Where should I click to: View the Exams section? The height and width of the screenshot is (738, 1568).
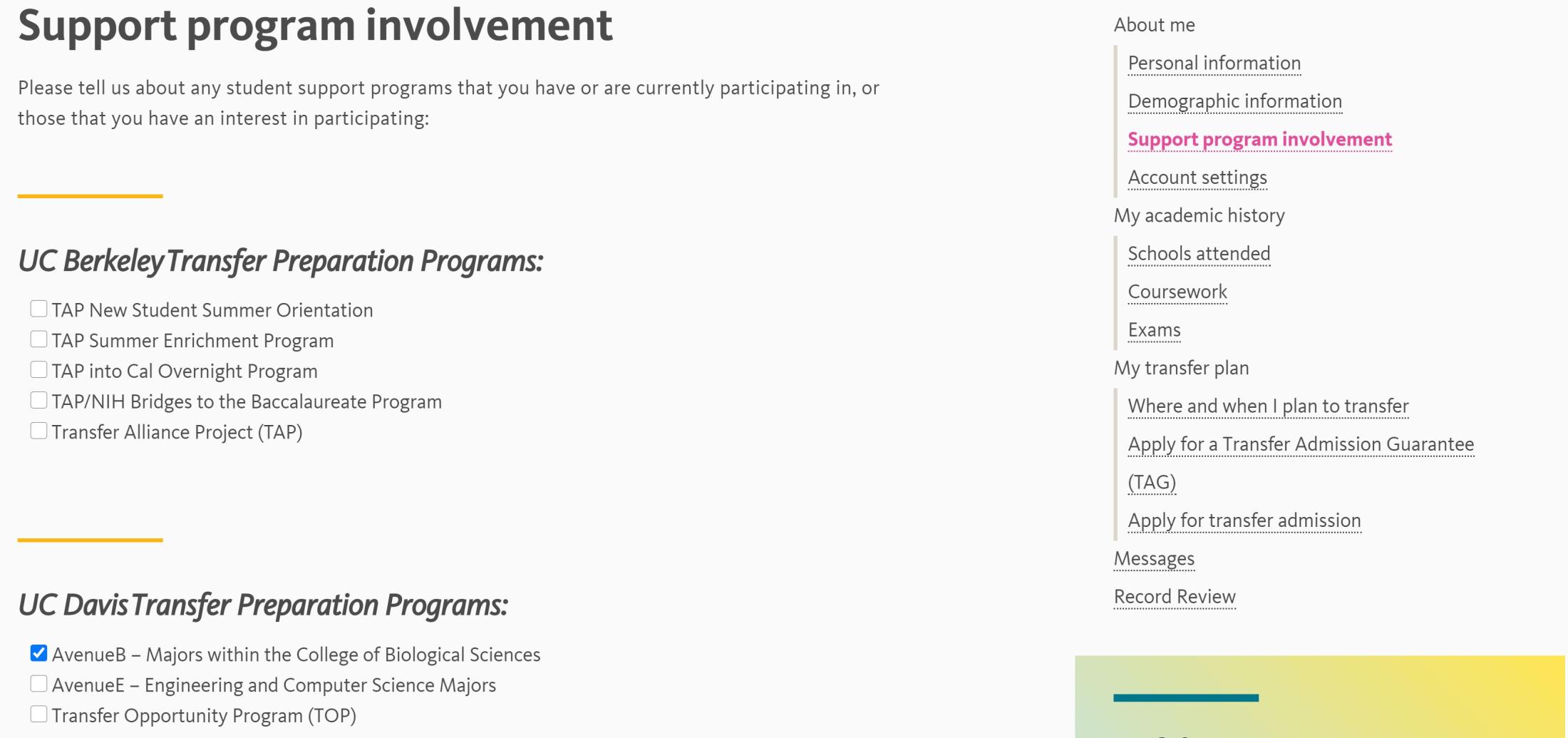pos(1154,330)
